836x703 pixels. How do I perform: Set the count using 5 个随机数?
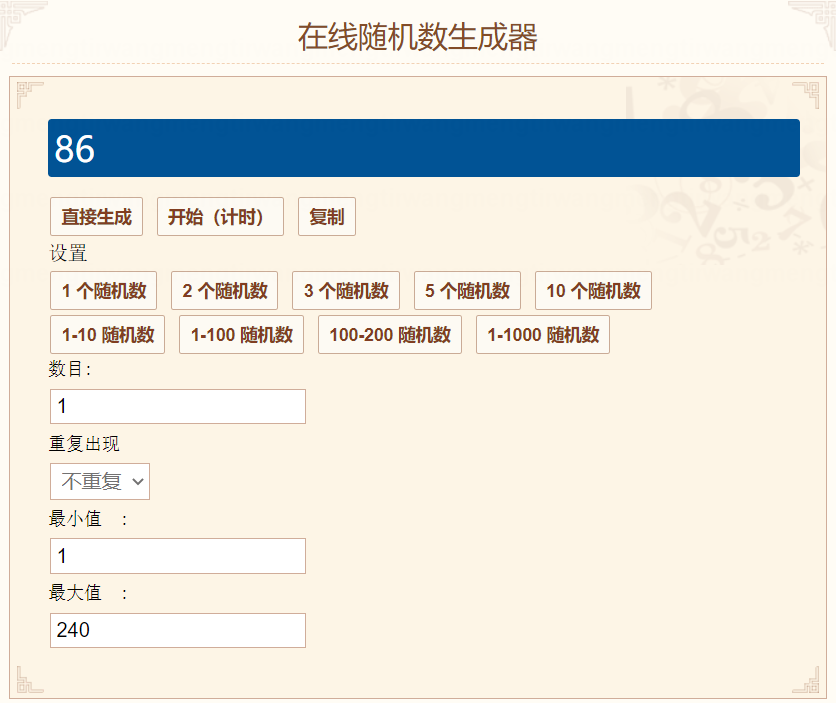[x=467, y=291]
